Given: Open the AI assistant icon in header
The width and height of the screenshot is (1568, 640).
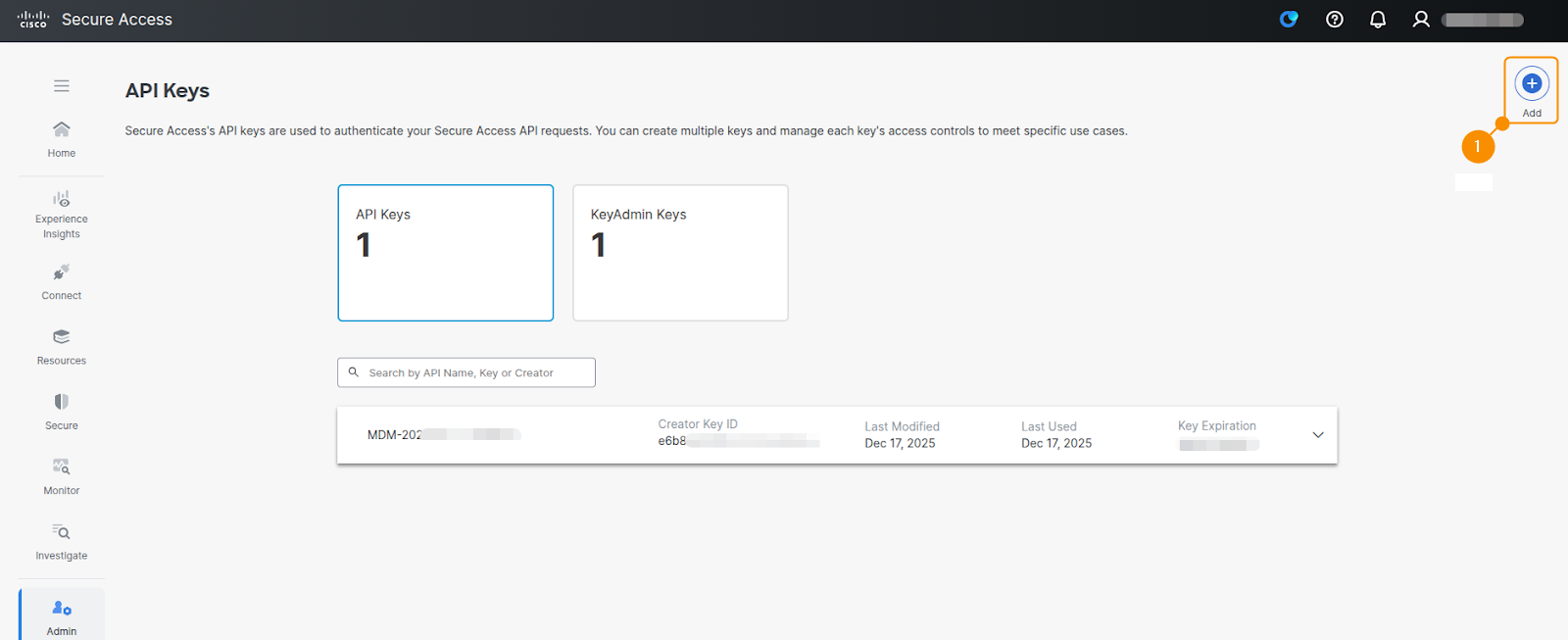Looking at the screenshot, I should 1289,20.
